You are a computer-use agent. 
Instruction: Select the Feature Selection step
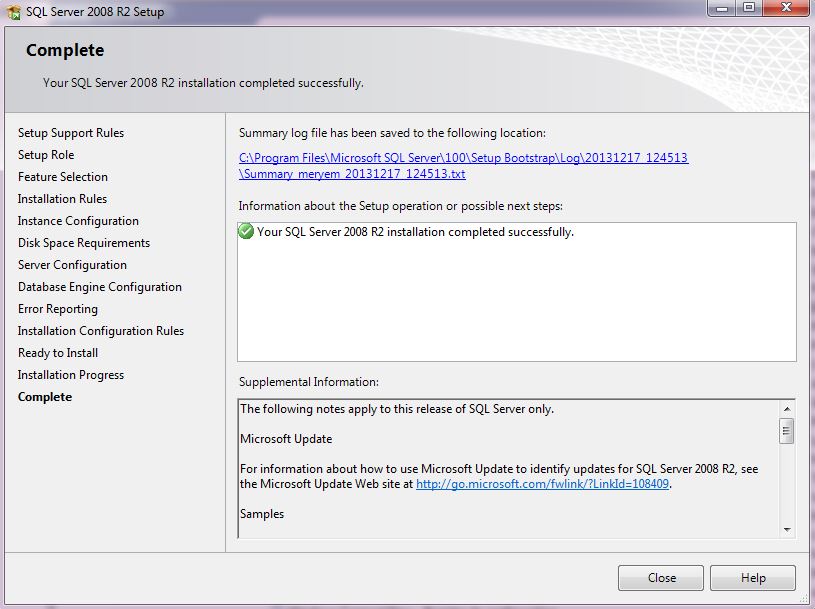click(x=62, y=177)
